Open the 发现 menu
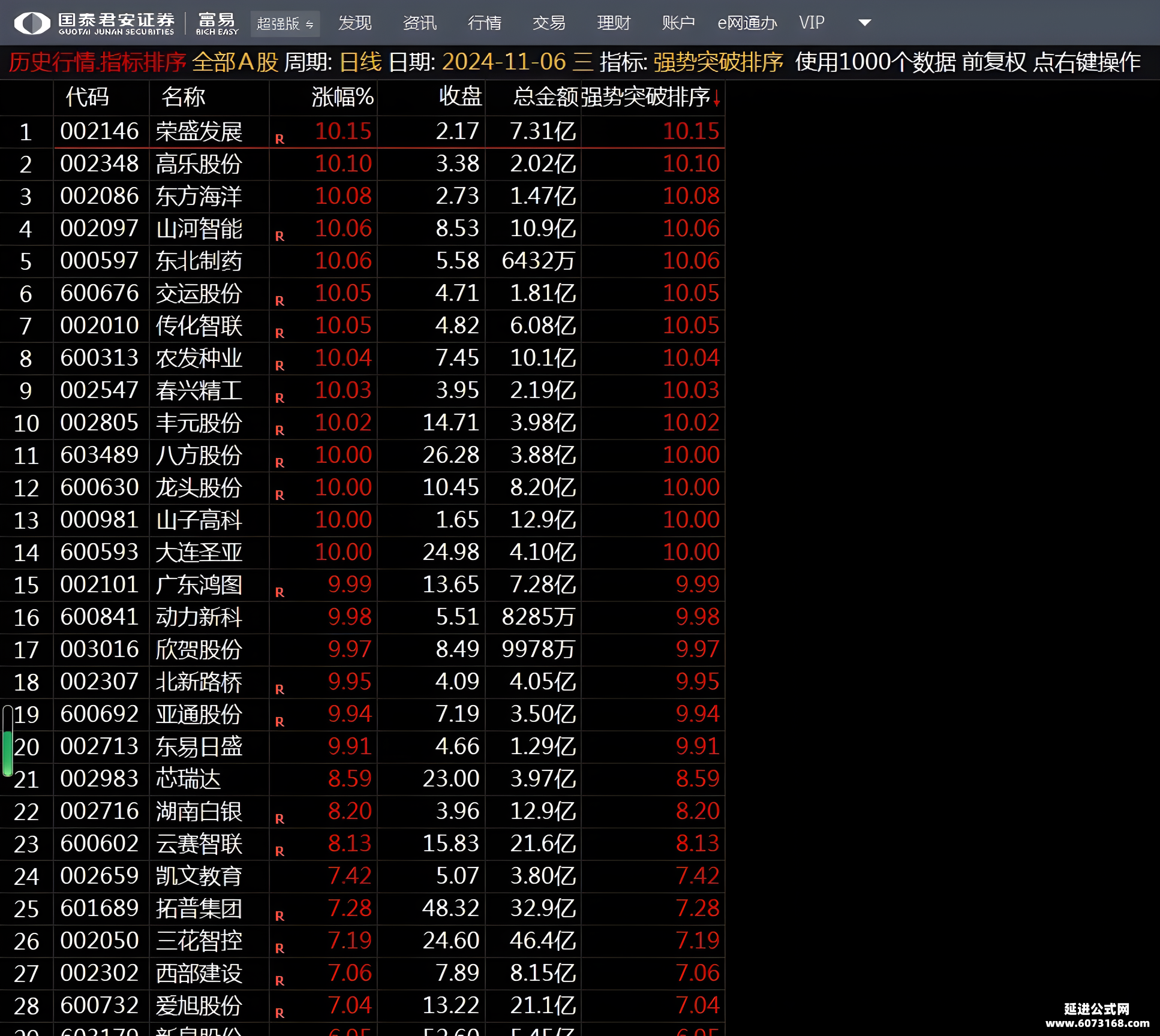1160x1036 pixels. coord(354,23)
